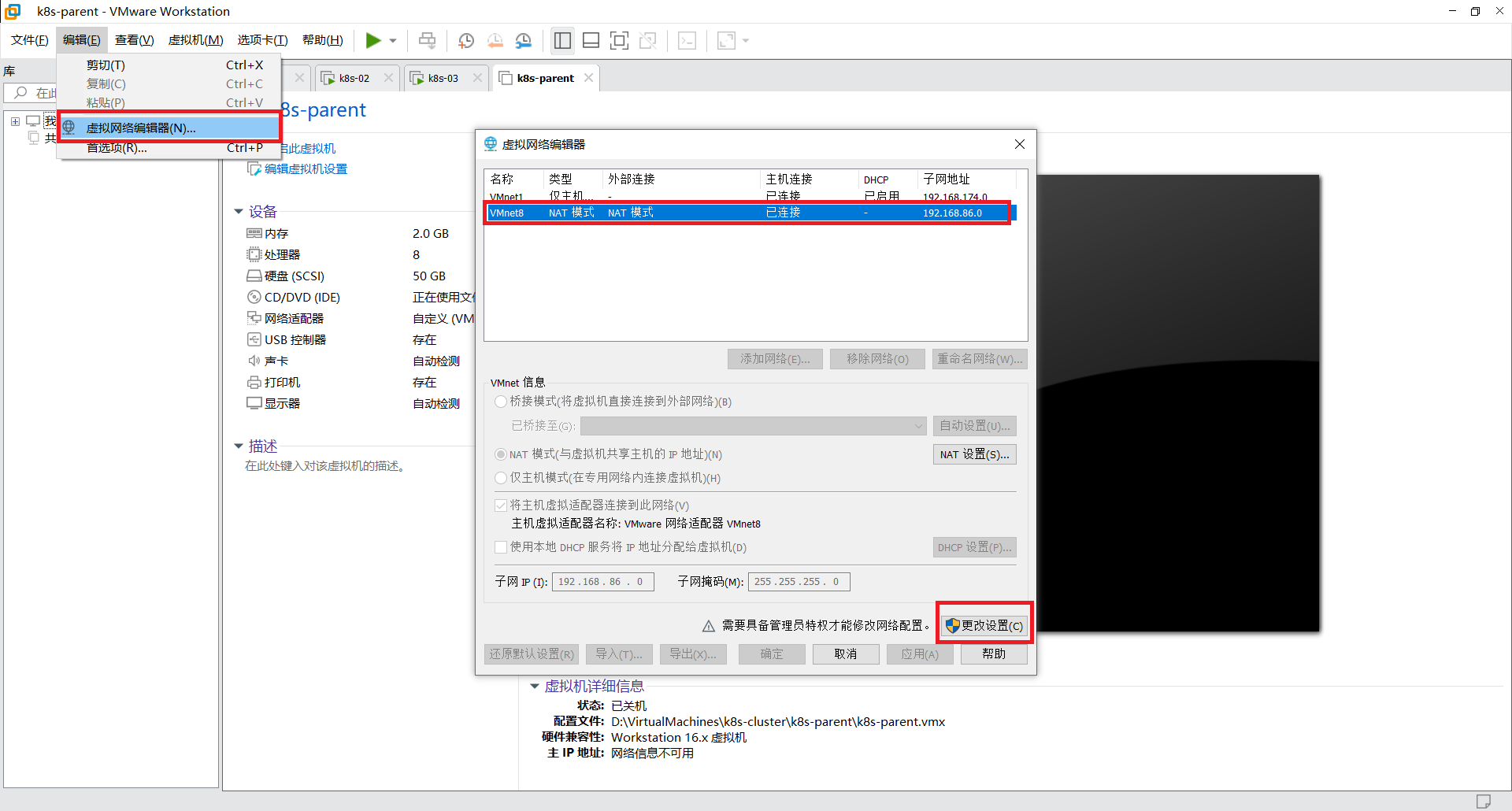Toggle thumbnail bar view icon
The width and height of the screenshot is (1512, 811).
(591, 40)
